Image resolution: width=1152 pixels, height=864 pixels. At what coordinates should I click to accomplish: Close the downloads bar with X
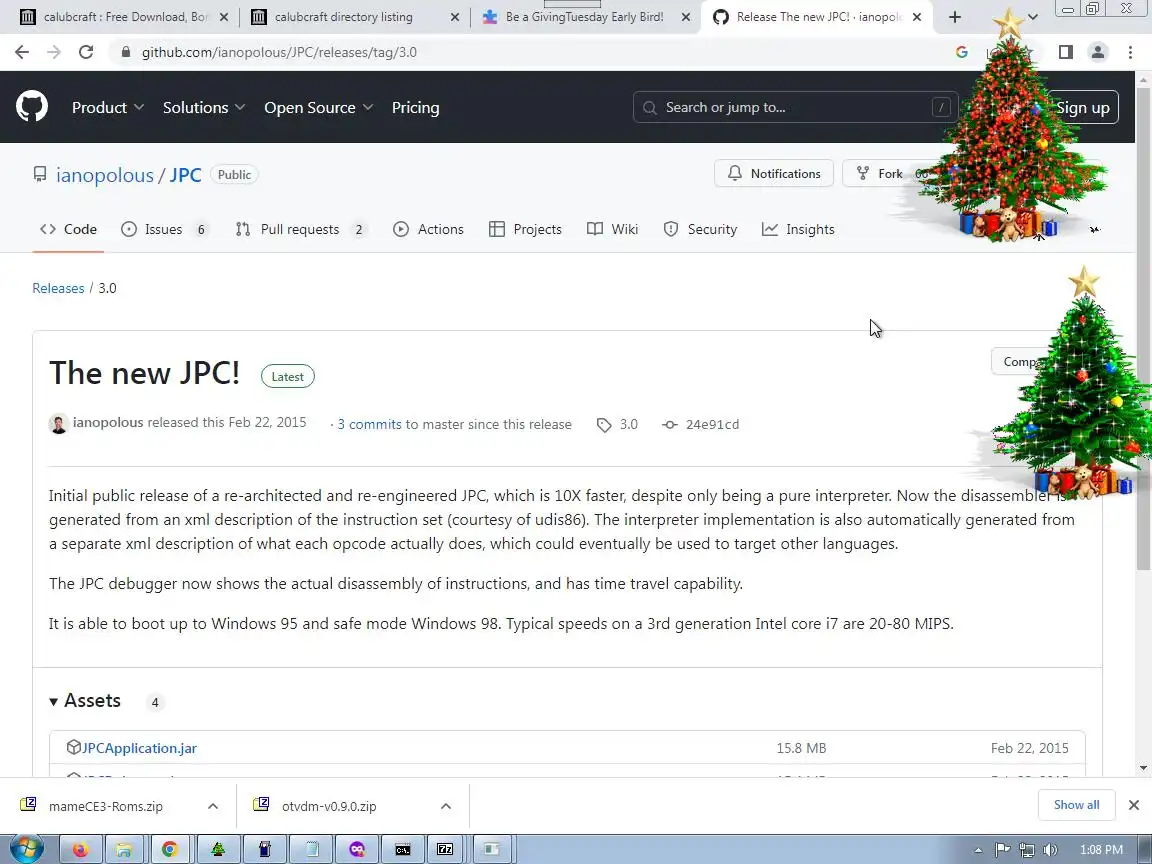pyautogui.click(x=1134, y=805)
